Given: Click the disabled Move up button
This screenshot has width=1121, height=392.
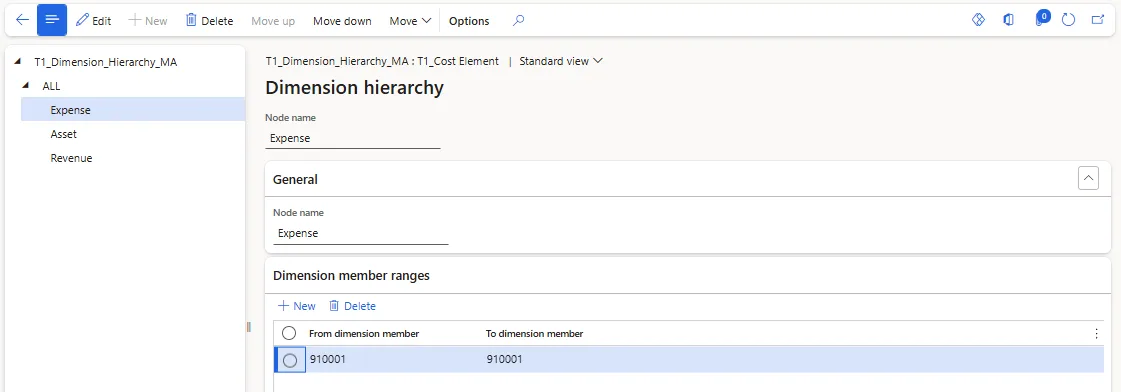Looking at the screenshot, I should (x=273, y=21).
